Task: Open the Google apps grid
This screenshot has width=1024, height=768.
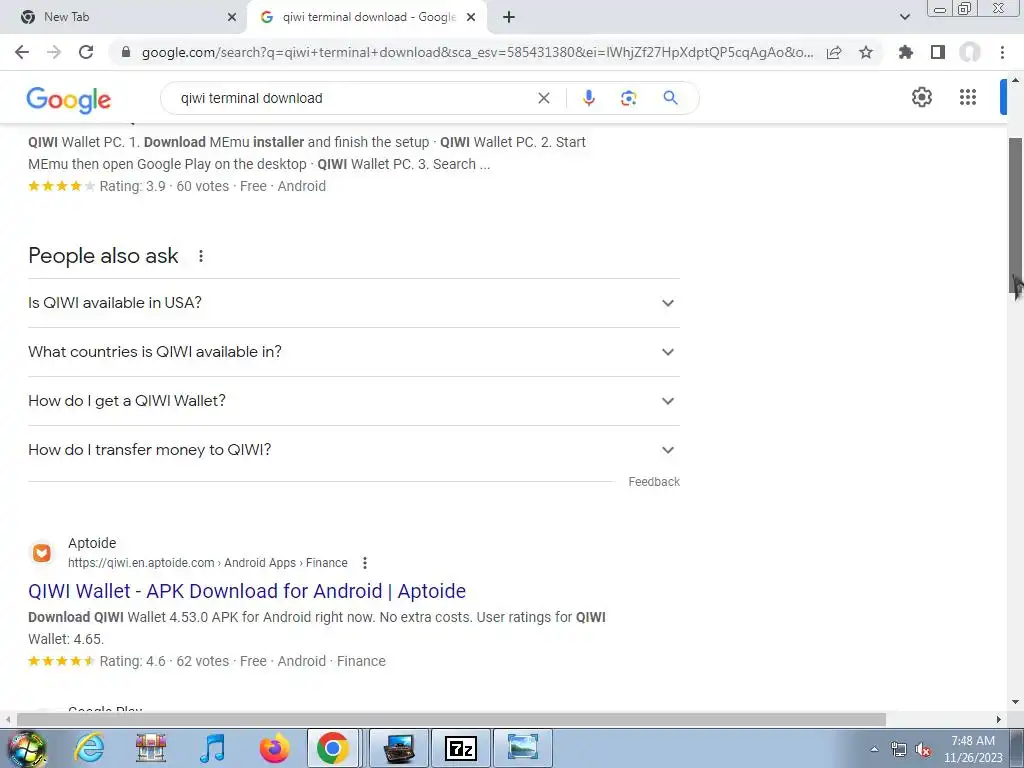Action: click(x=968, y=97)
